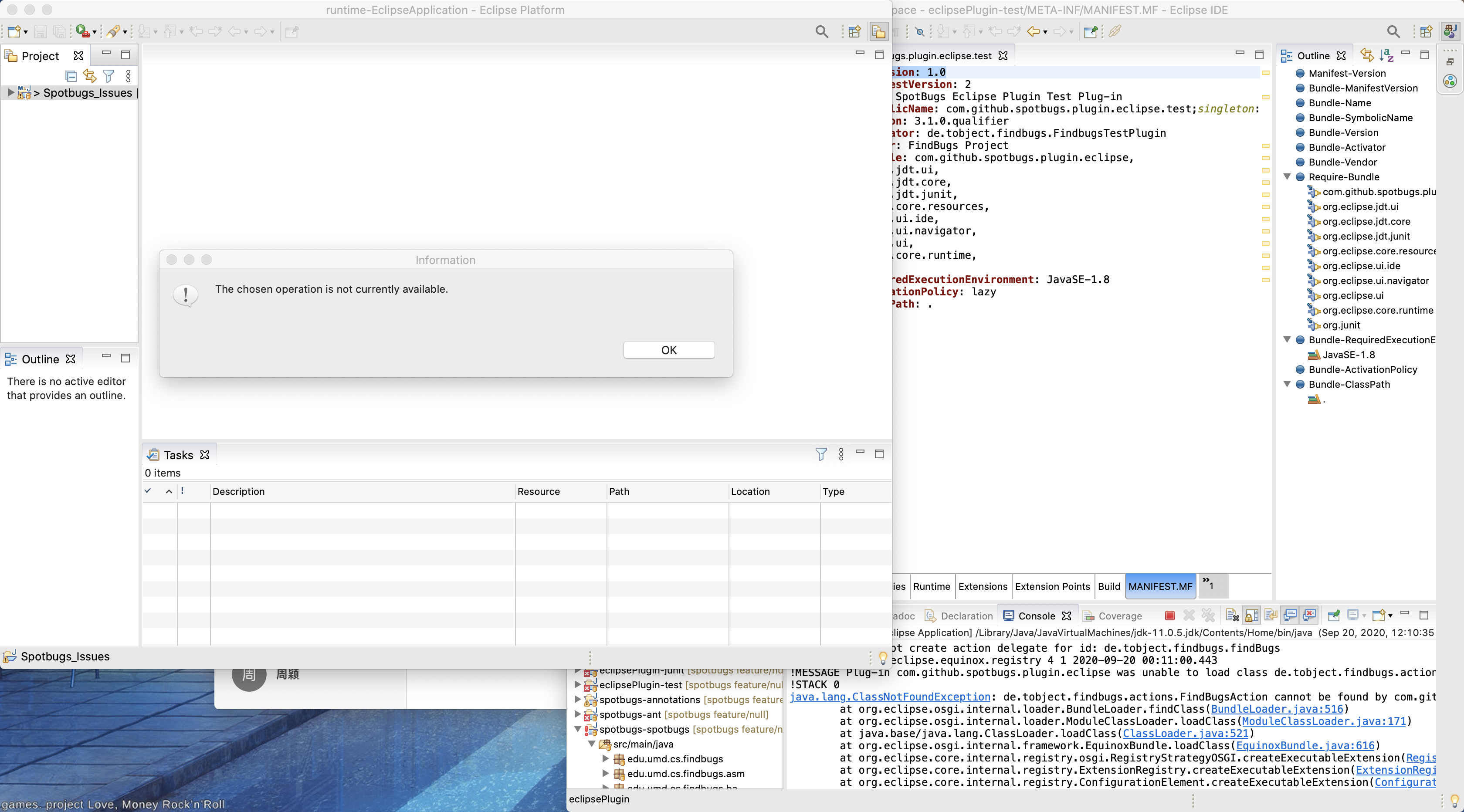Viewport: 1464px width, 812px height.
Task: Terminate the process via red stop icon
Action: [1170, 616]
